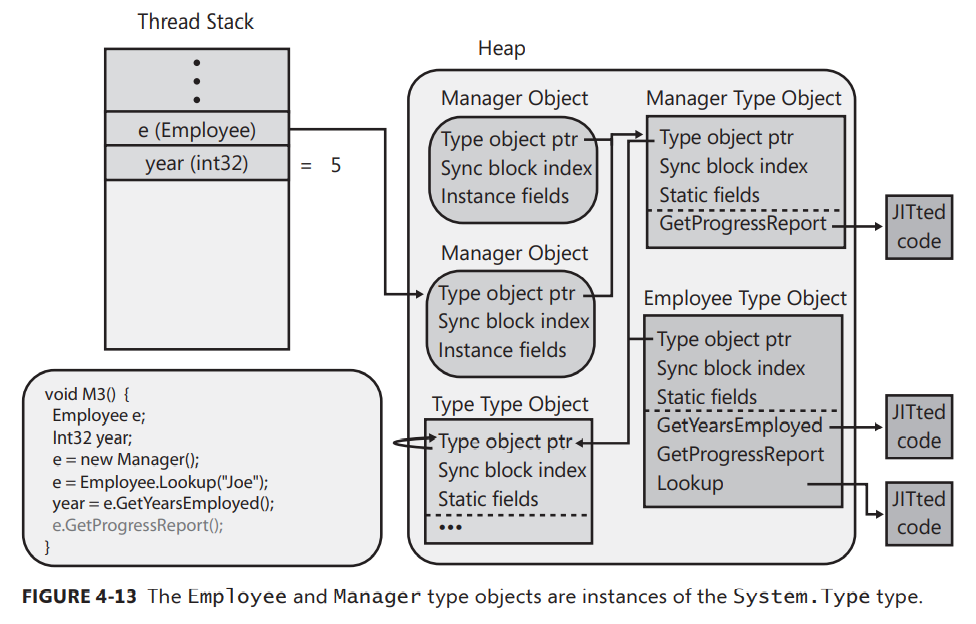Click the value 5 beside the year slot

click(336, 165)
